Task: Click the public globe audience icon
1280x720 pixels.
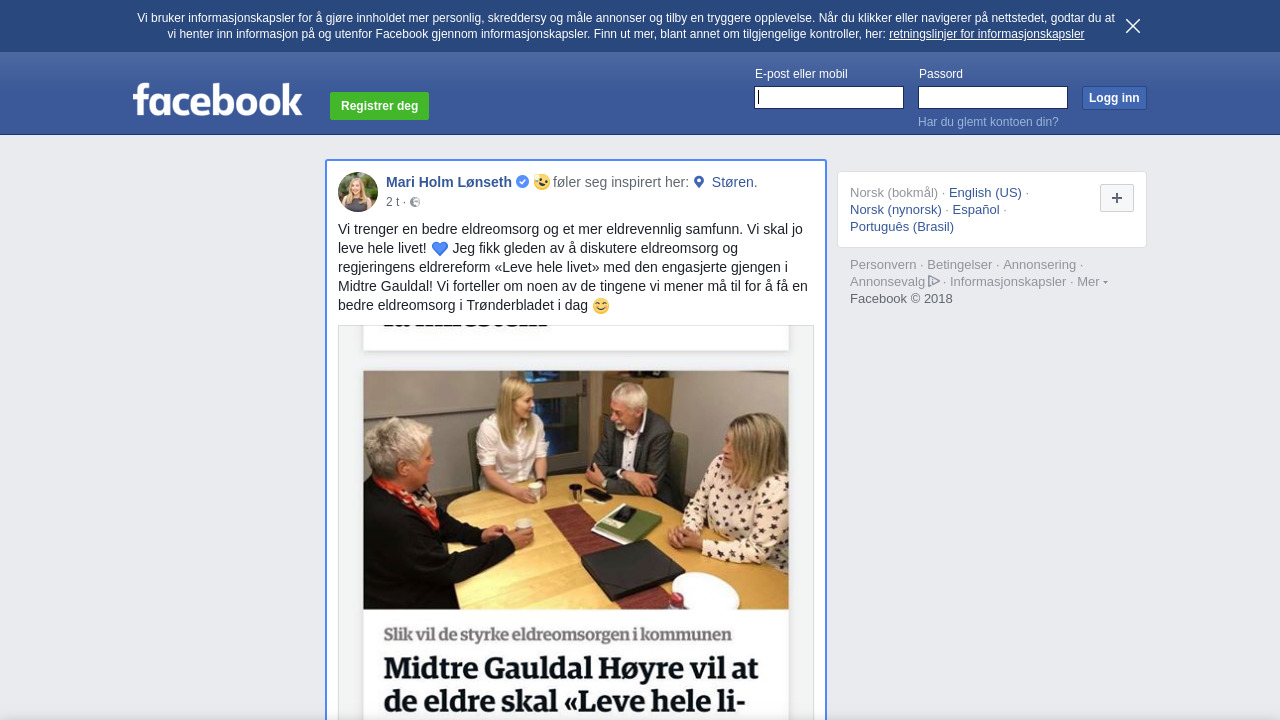Action: click(415, 202)
